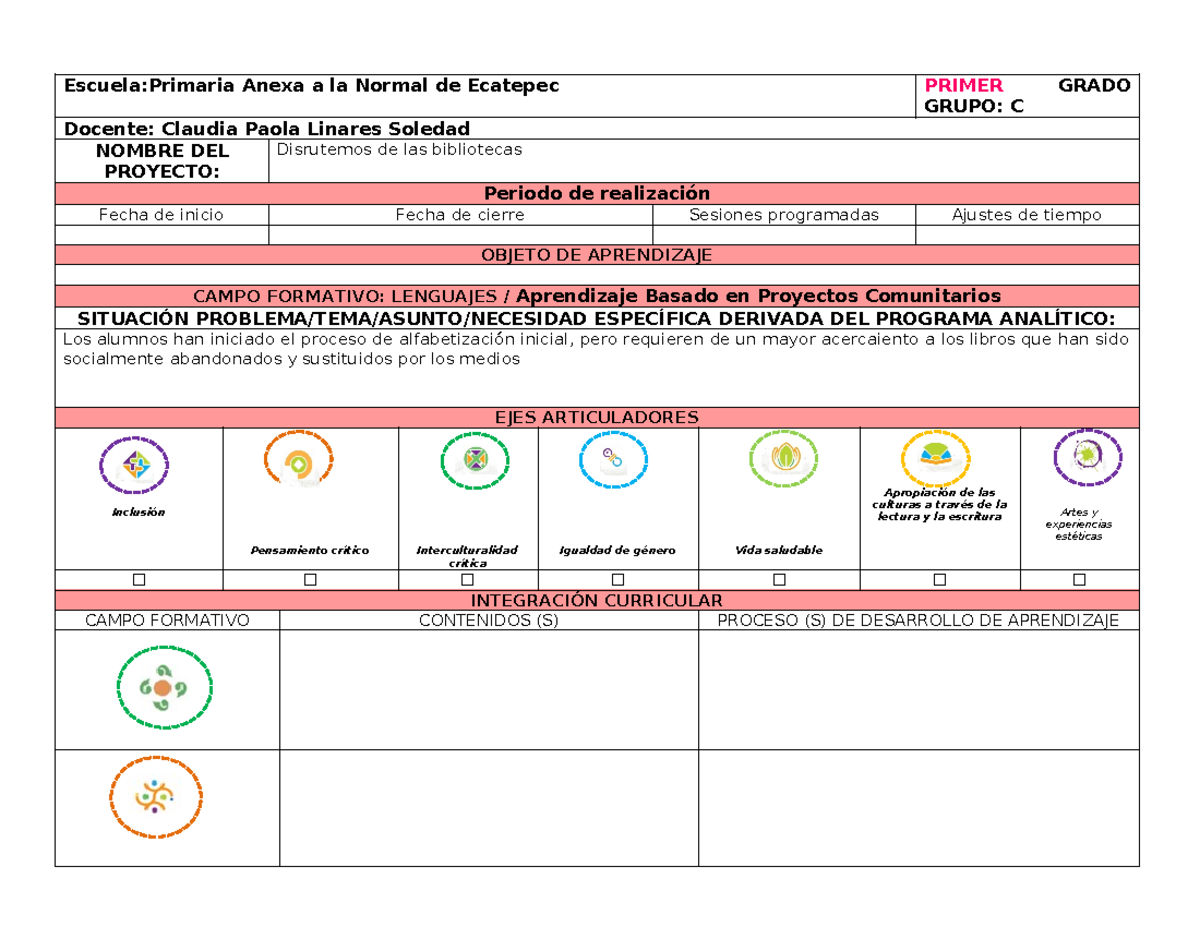
Task: Click the 'GRADO' word at top right
Action: 1095,85
